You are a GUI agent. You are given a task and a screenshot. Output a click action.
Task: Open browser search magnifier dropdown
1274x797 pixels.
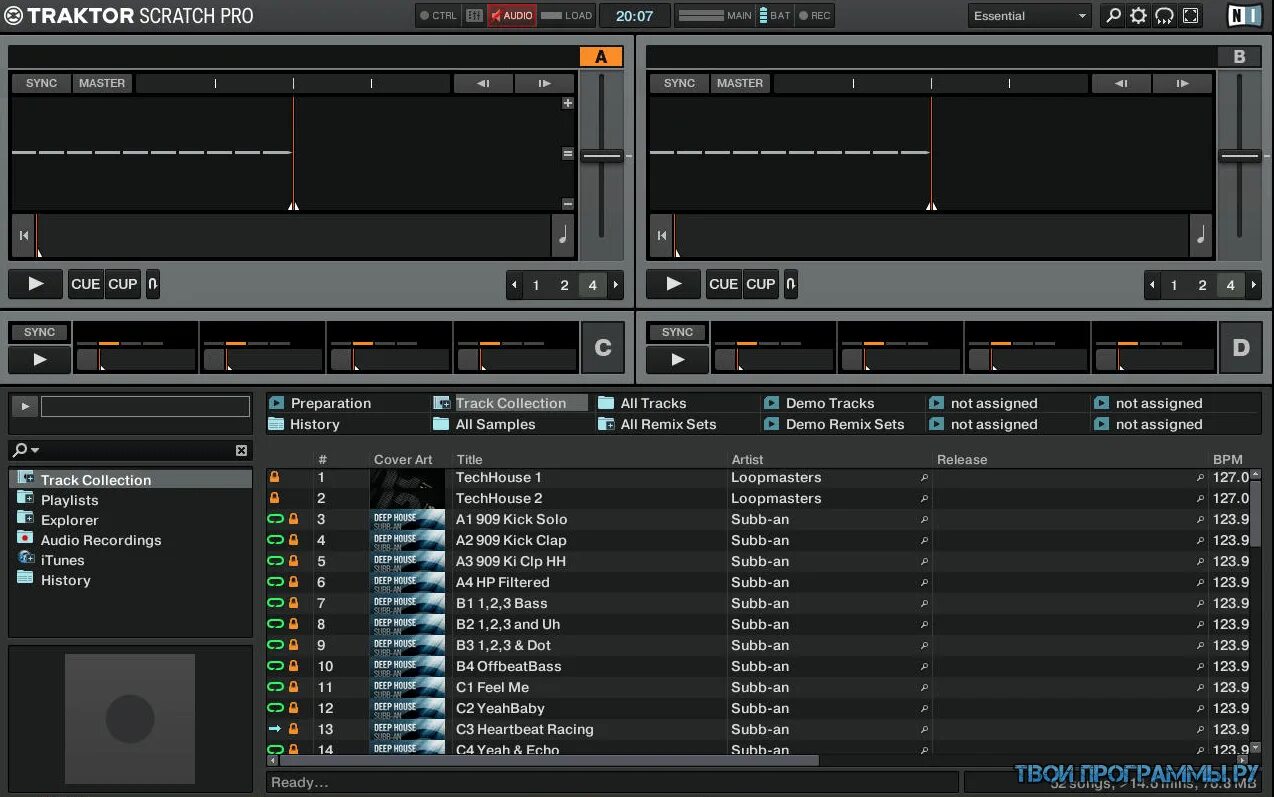point(25,451)
